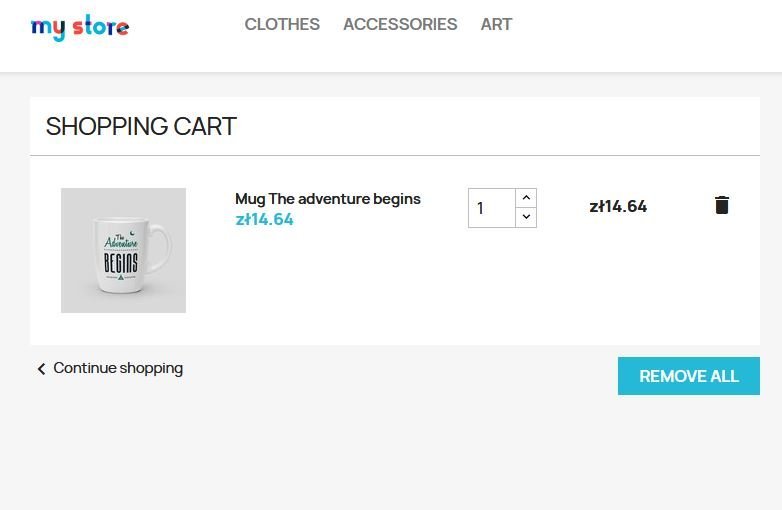The height and width of the screenshot is (510, 782).
Task: Open the Accessories menu
Action: 400,24
